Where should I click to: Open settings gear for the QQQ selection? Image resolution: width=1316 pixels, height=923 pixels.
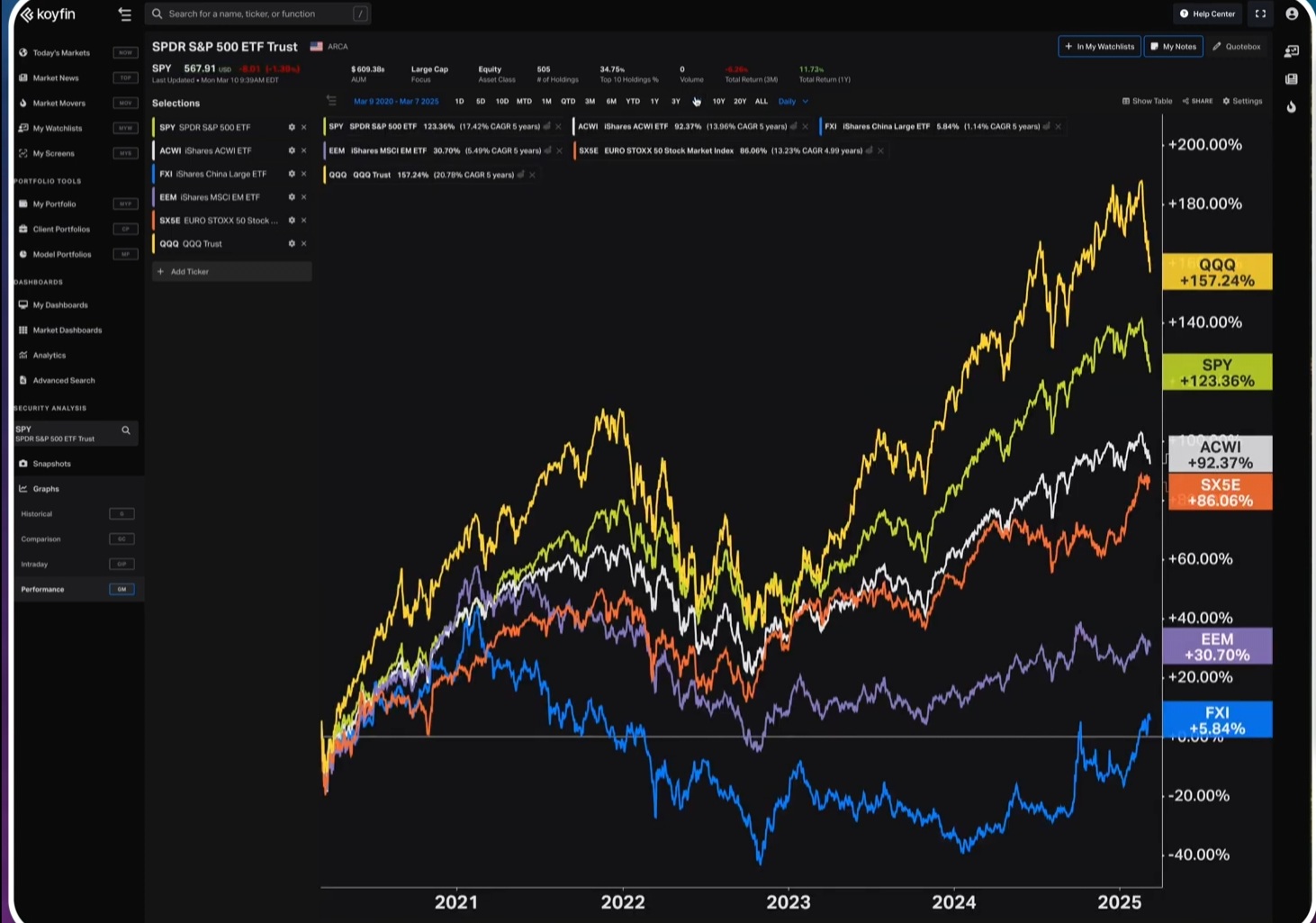click(292, 244)
